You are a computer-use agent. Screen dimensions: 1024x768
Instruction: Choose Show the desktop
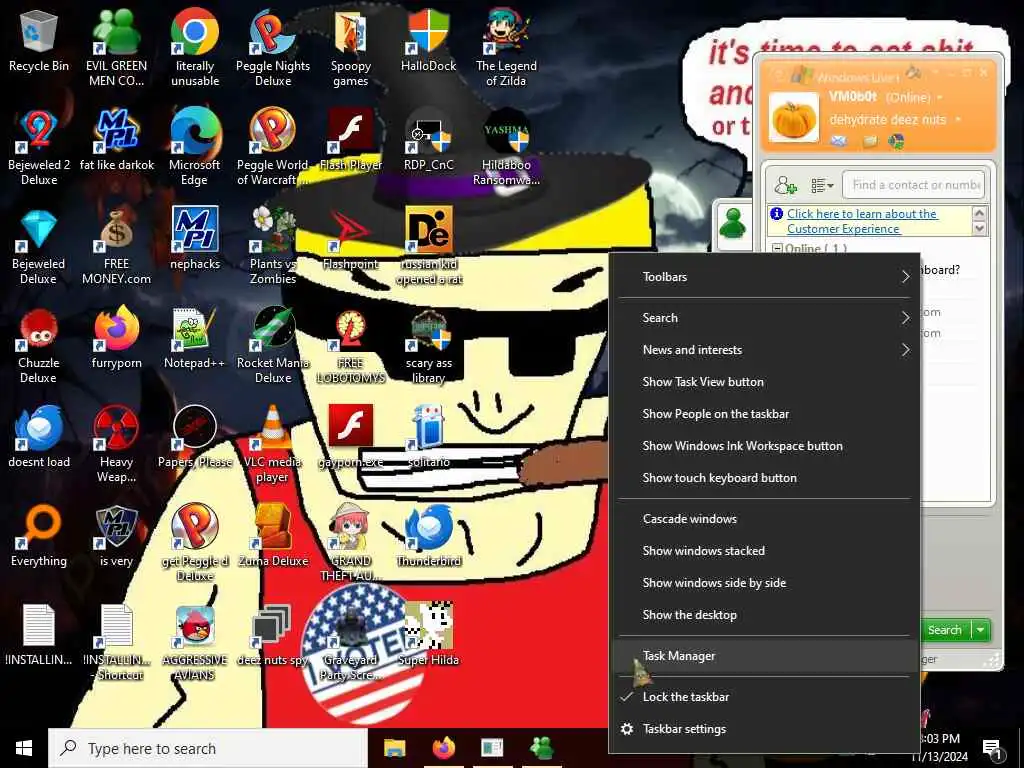click(x=764, y=615)
